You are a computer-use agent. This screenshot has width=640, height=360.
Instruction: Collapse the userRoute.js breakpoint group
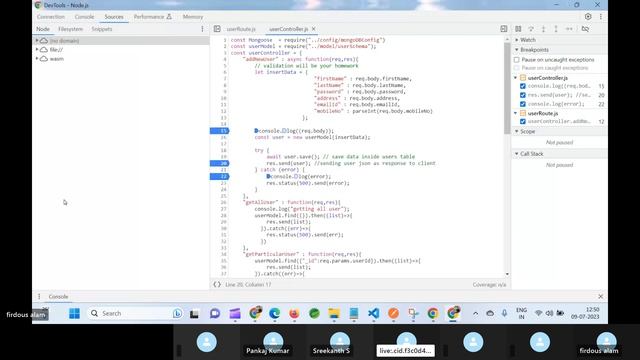coord(516,113)
